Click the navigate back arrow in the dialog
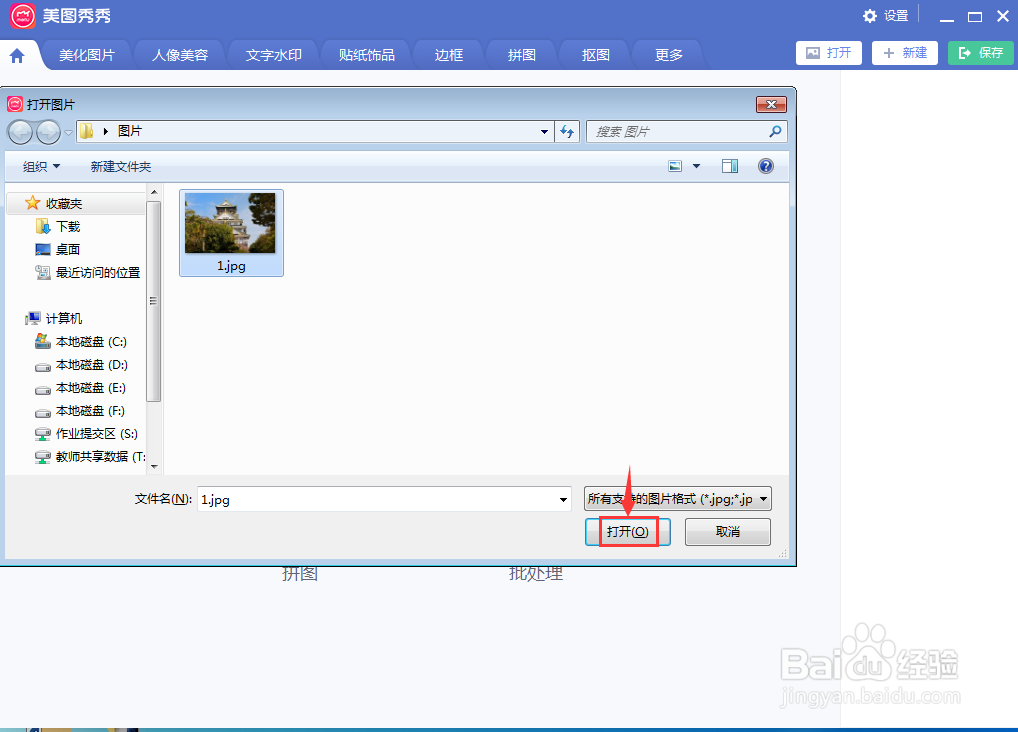 (x=21, y=131)
